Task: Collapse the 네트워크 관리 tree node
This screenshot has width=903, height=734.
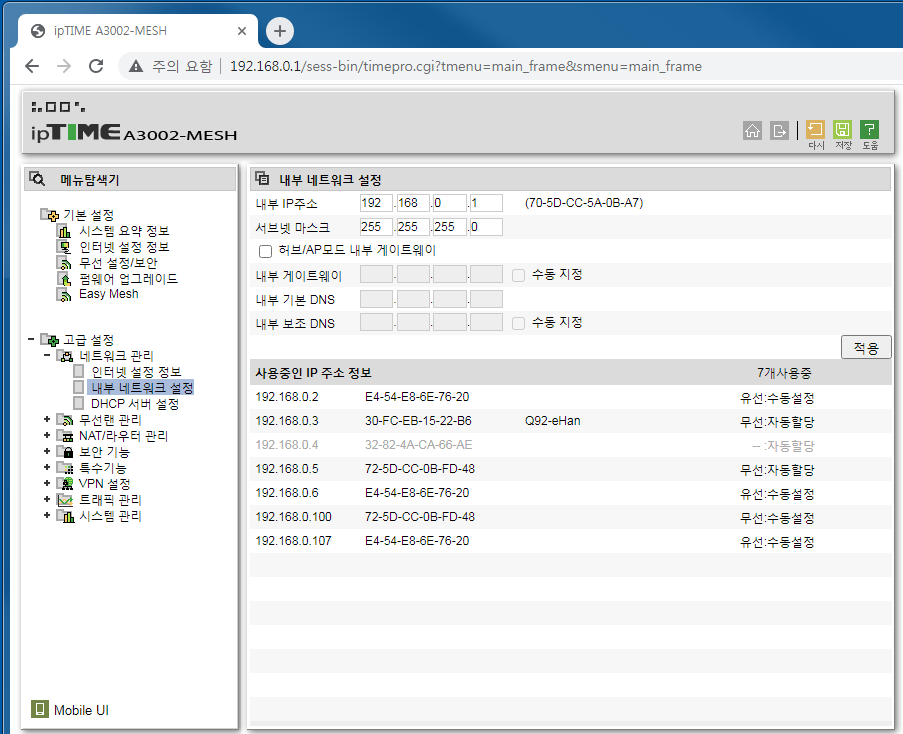Action: tap(47, 356)
